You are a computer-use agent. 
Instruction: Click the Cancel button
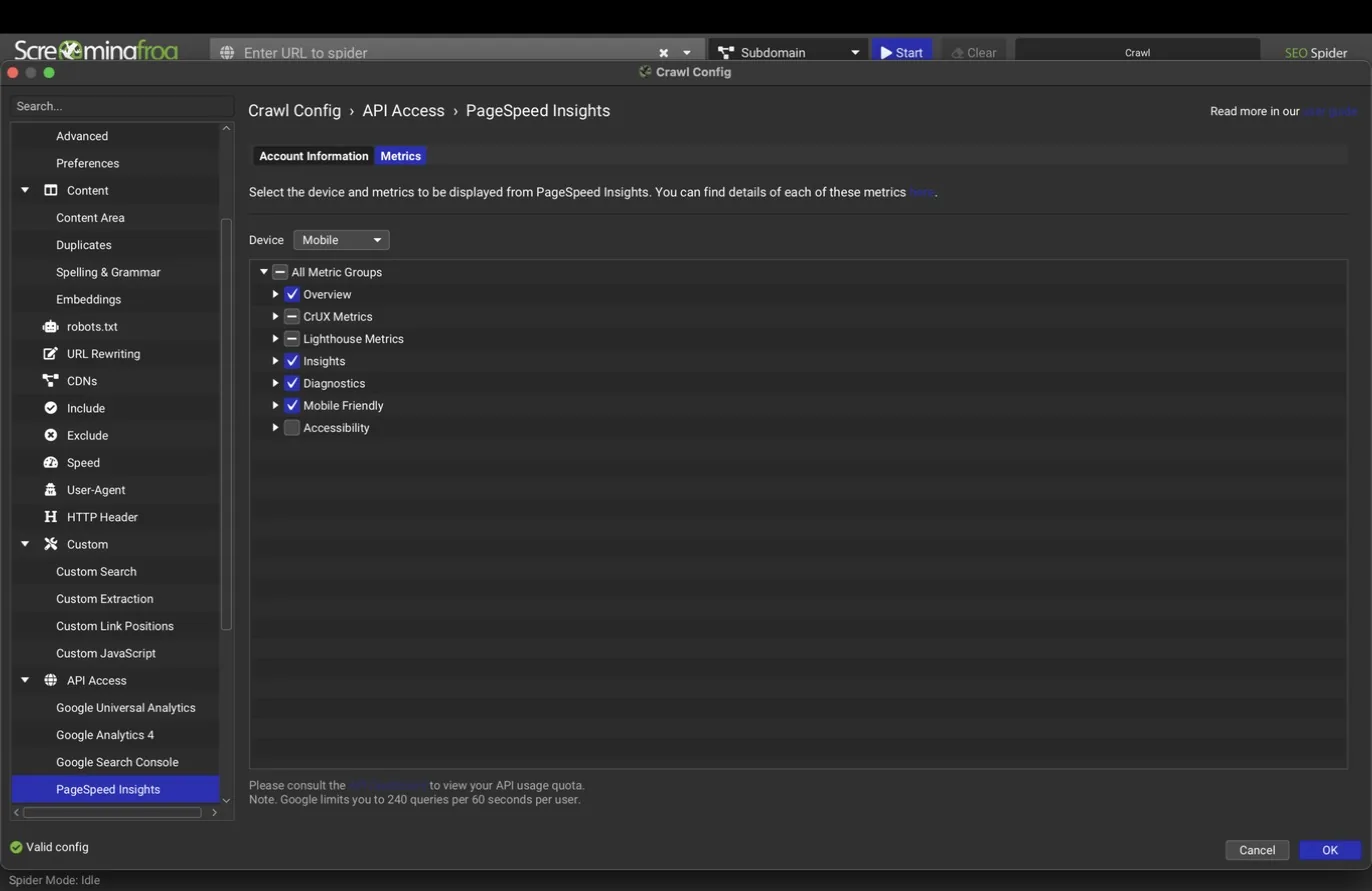coord(1257,850)
